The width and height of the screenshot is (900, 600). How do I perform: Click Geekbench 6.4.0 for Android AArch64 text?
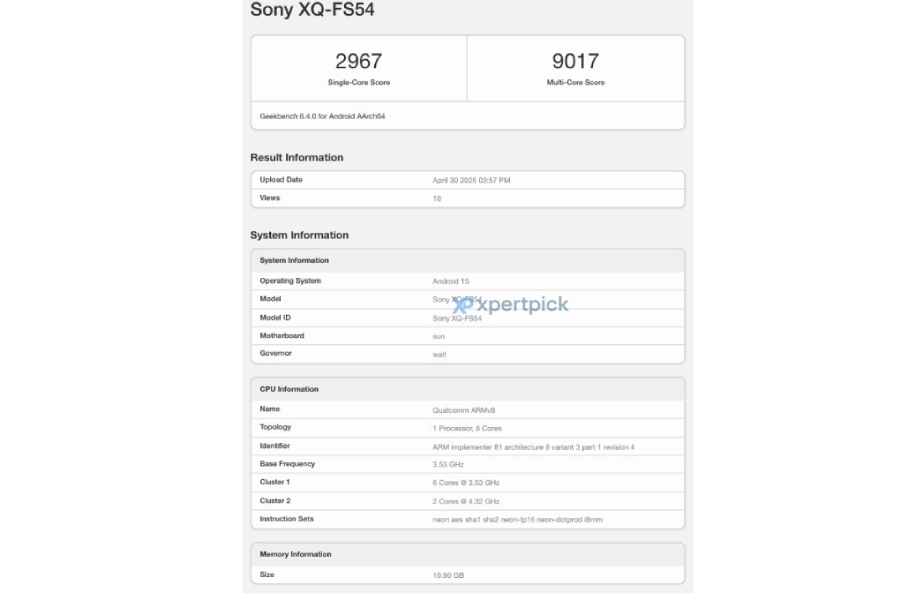[322, 116]
